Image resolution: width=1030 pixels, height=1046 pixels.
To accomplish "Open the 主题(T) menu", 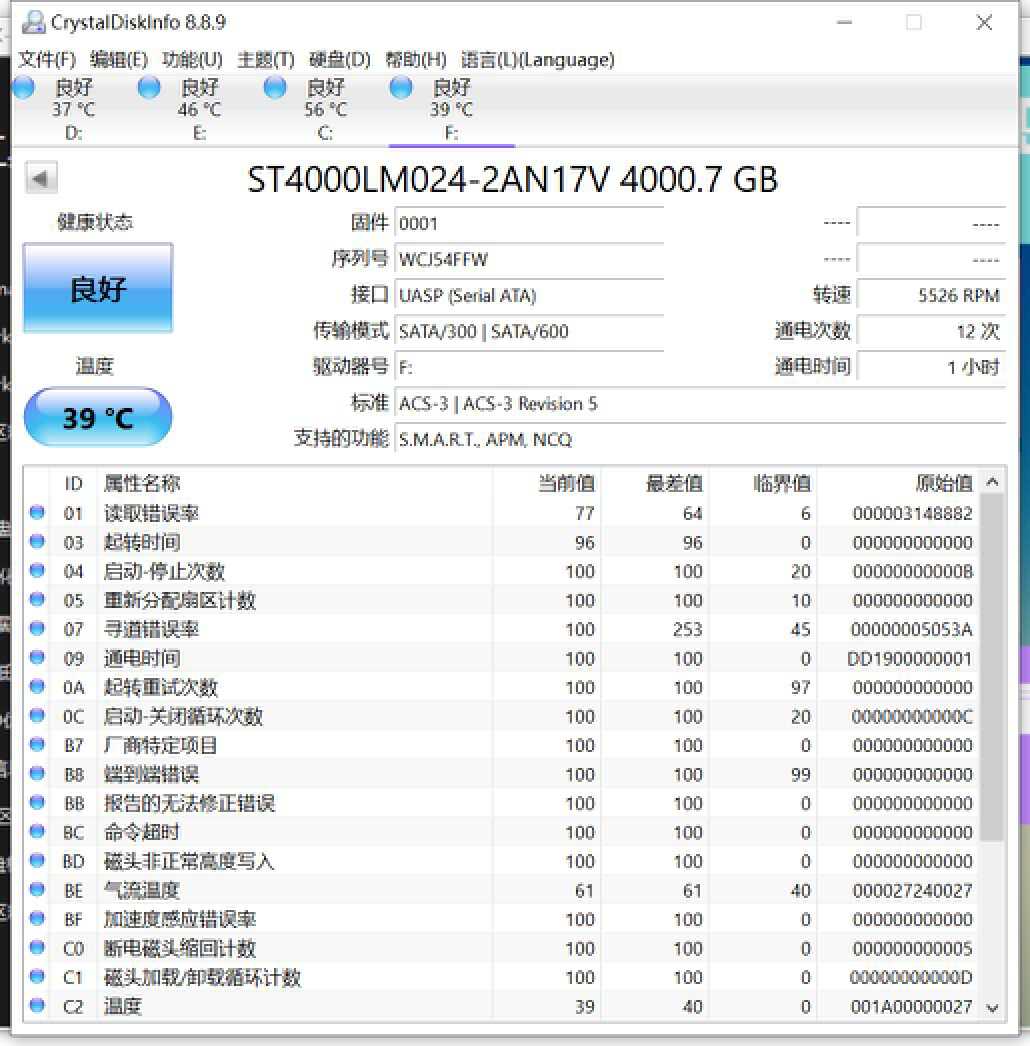I will 263,59.
